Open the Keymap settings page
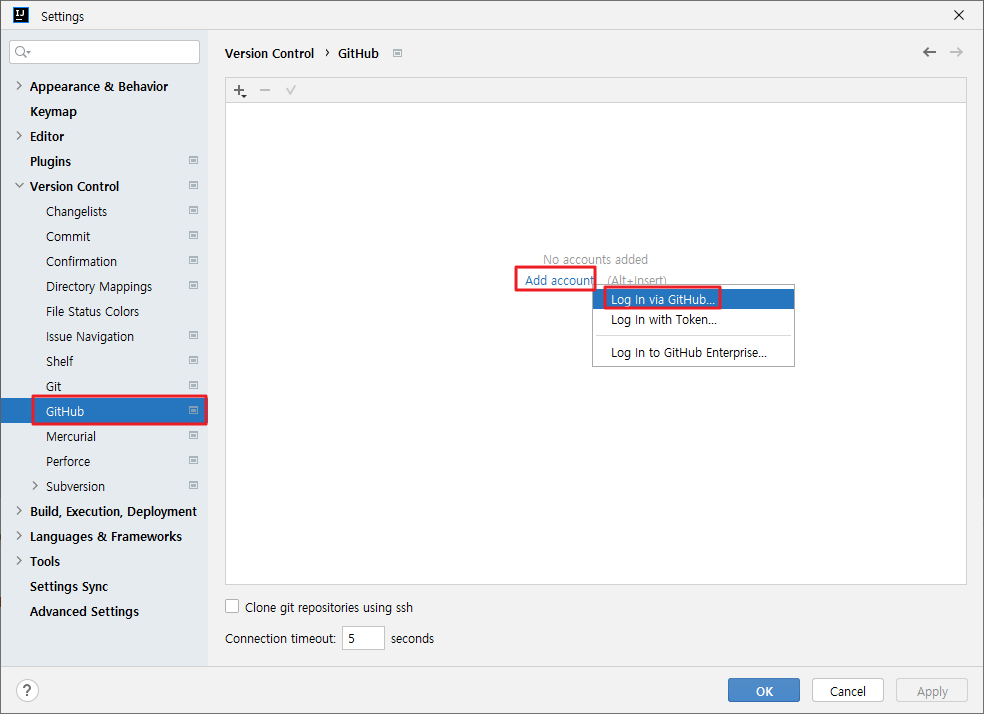Screen dimensions: 984x714 53,112
